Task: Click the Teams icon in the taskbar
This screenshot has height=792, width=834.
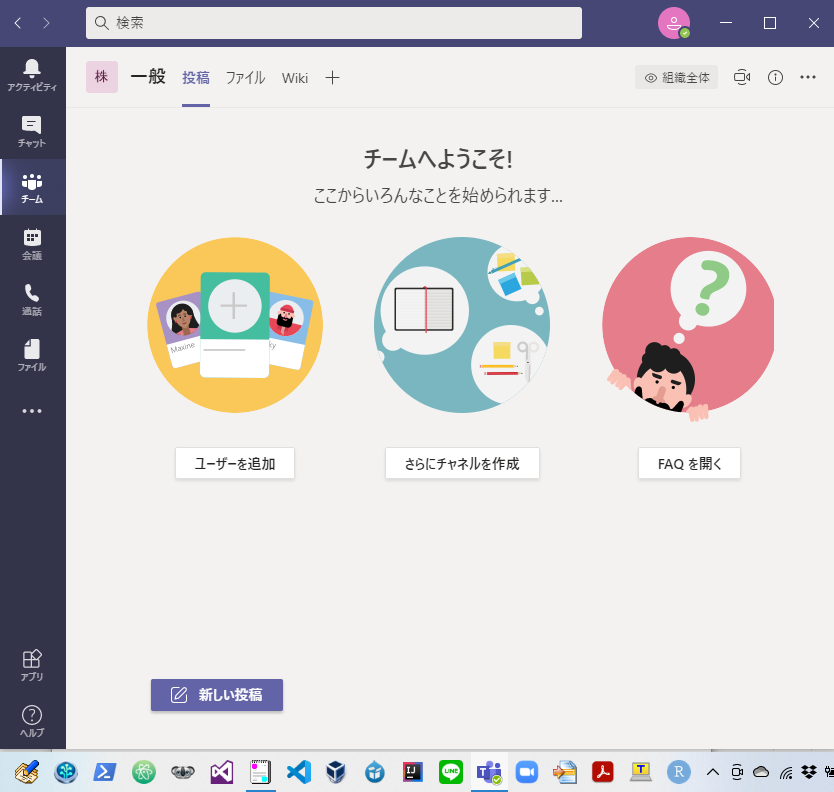Action: click(x=489, y=771)
